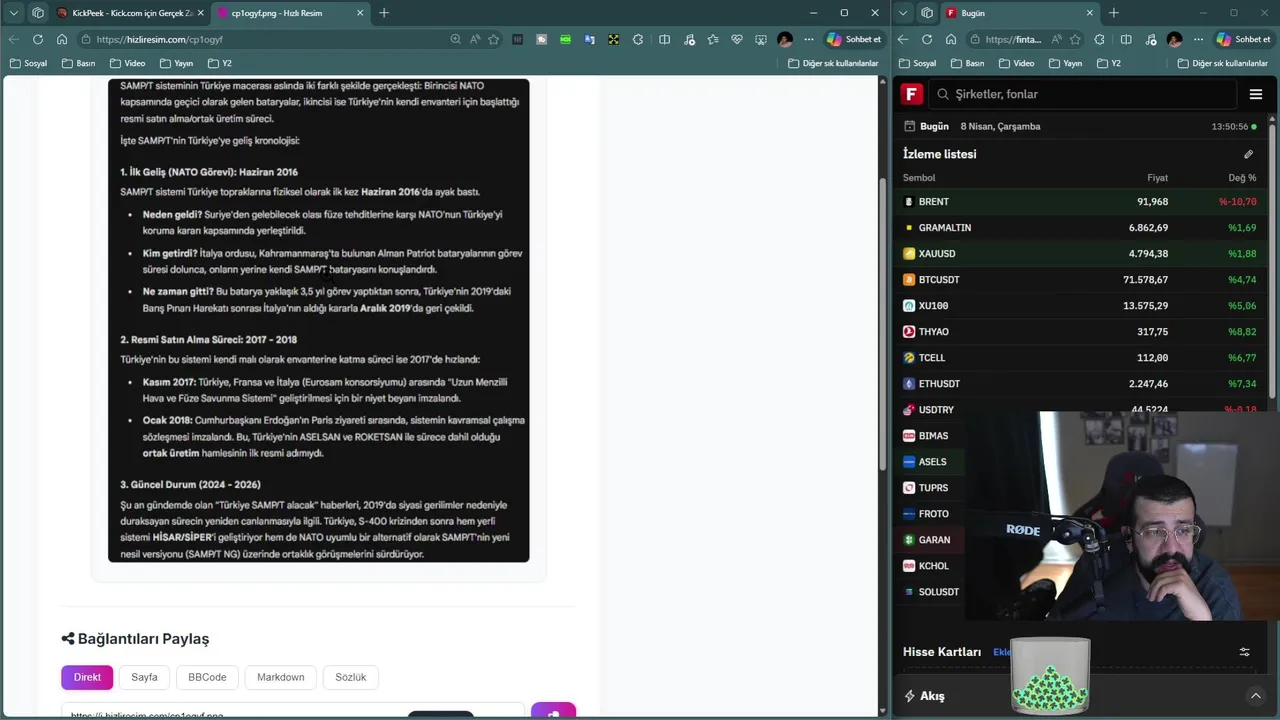Click the Şirketler, fonlar search field
This screenshot has height=720, width=1280.
pos(1083,94)
